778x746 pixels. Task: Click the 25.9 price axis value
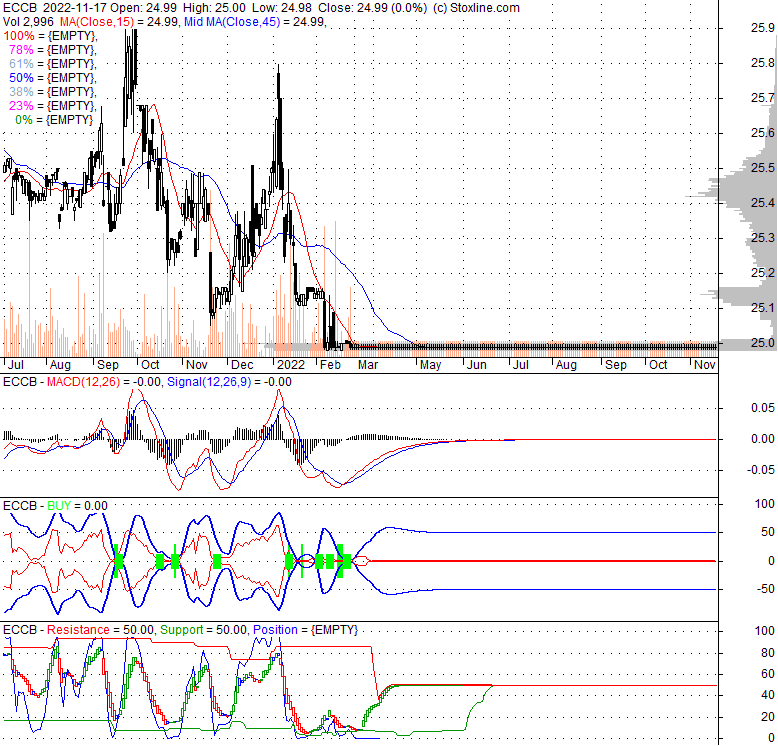763,28
